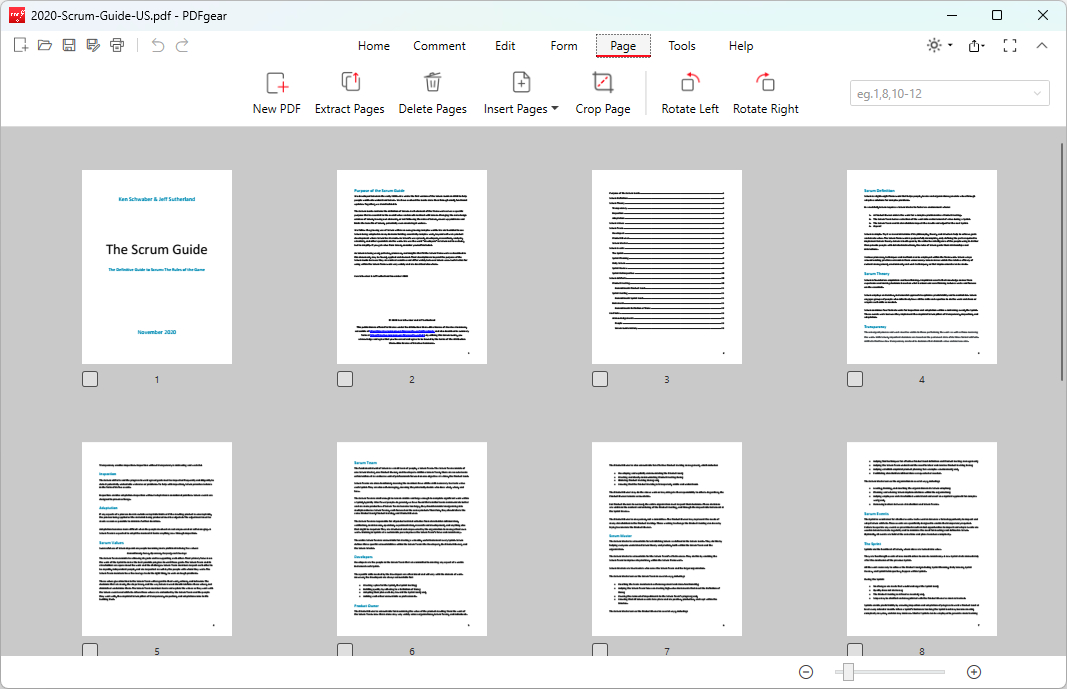Screen dimensions: 1067x689
Task: Tick the checkbox under page 2
Action: 345,379
